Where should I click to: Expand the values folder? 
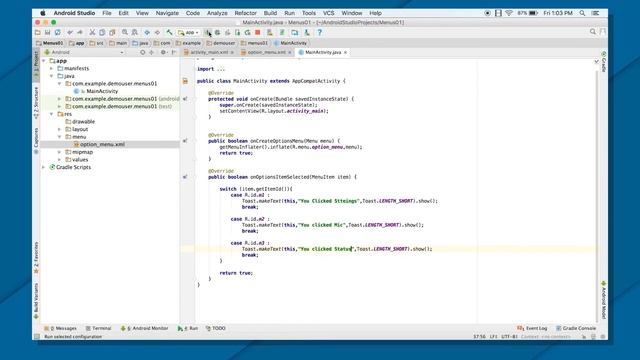pyautogui.click(x=60, y=160)
